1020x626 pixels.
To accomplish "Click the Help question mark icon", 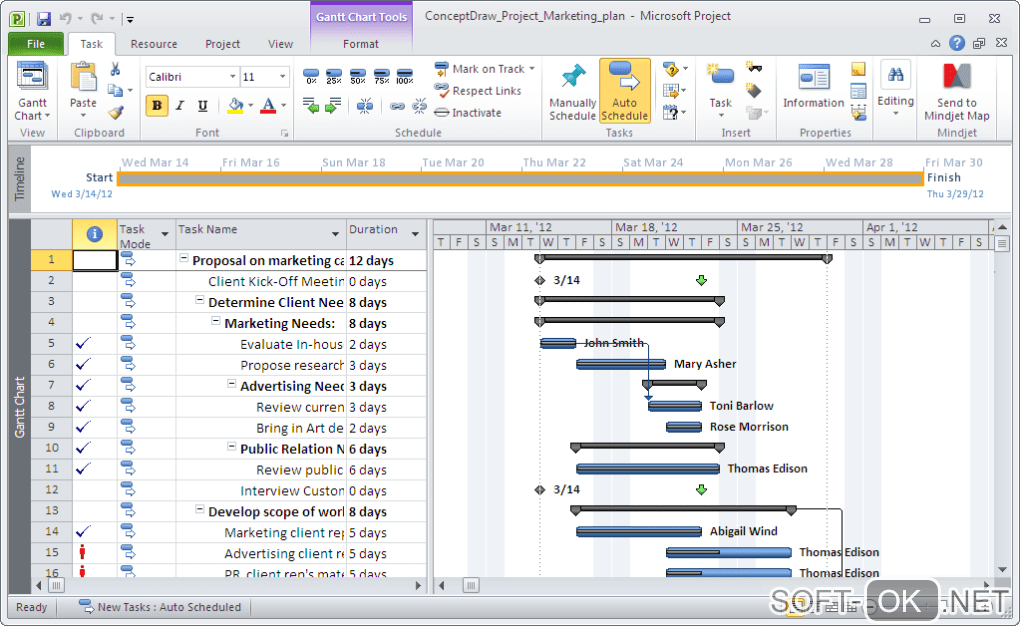I will click(x=957, y=43).
